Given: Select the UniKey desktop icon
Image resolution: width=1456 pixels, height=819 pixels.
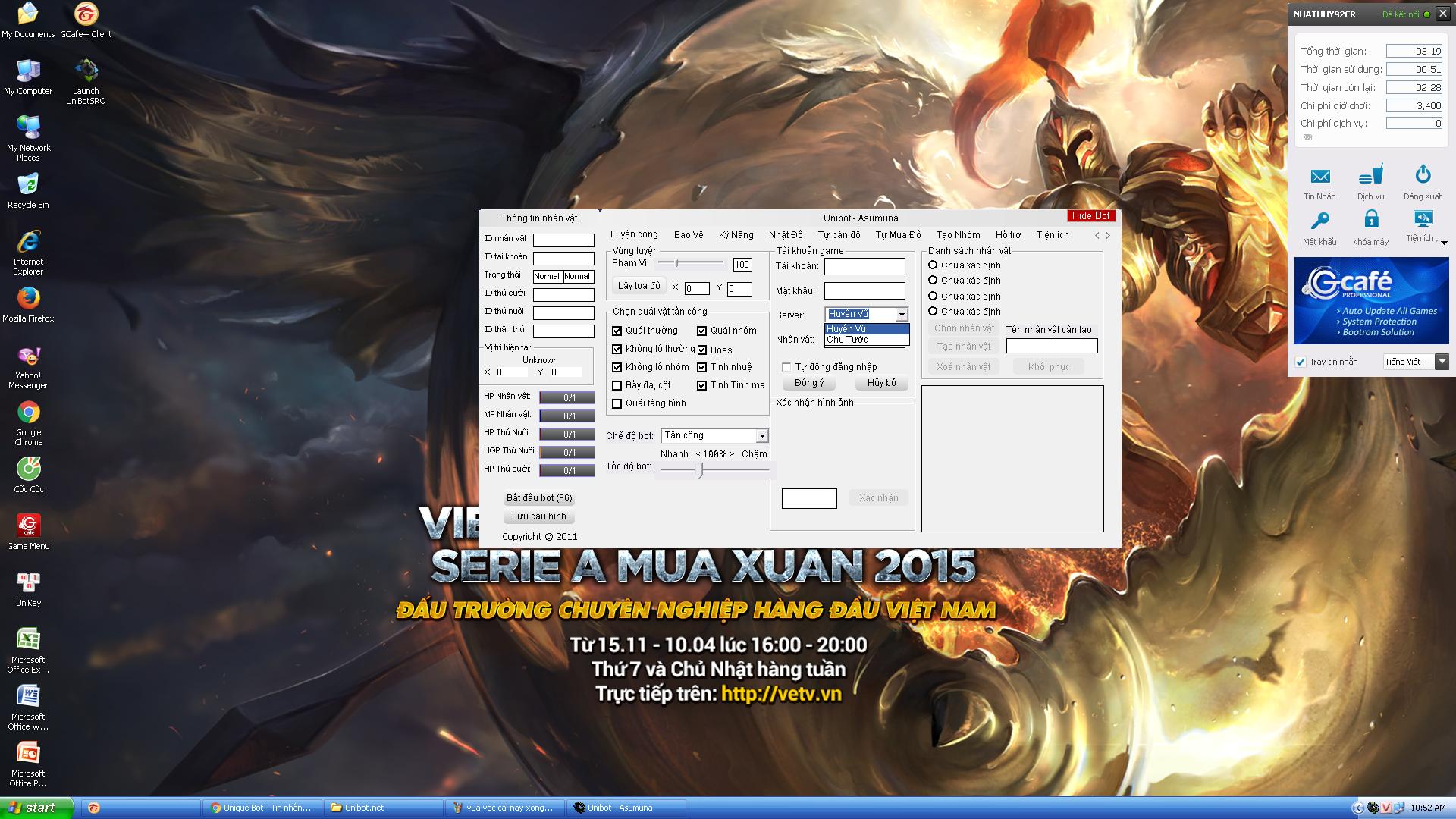Looking at the screenshot, I should [x=28, y=589].
